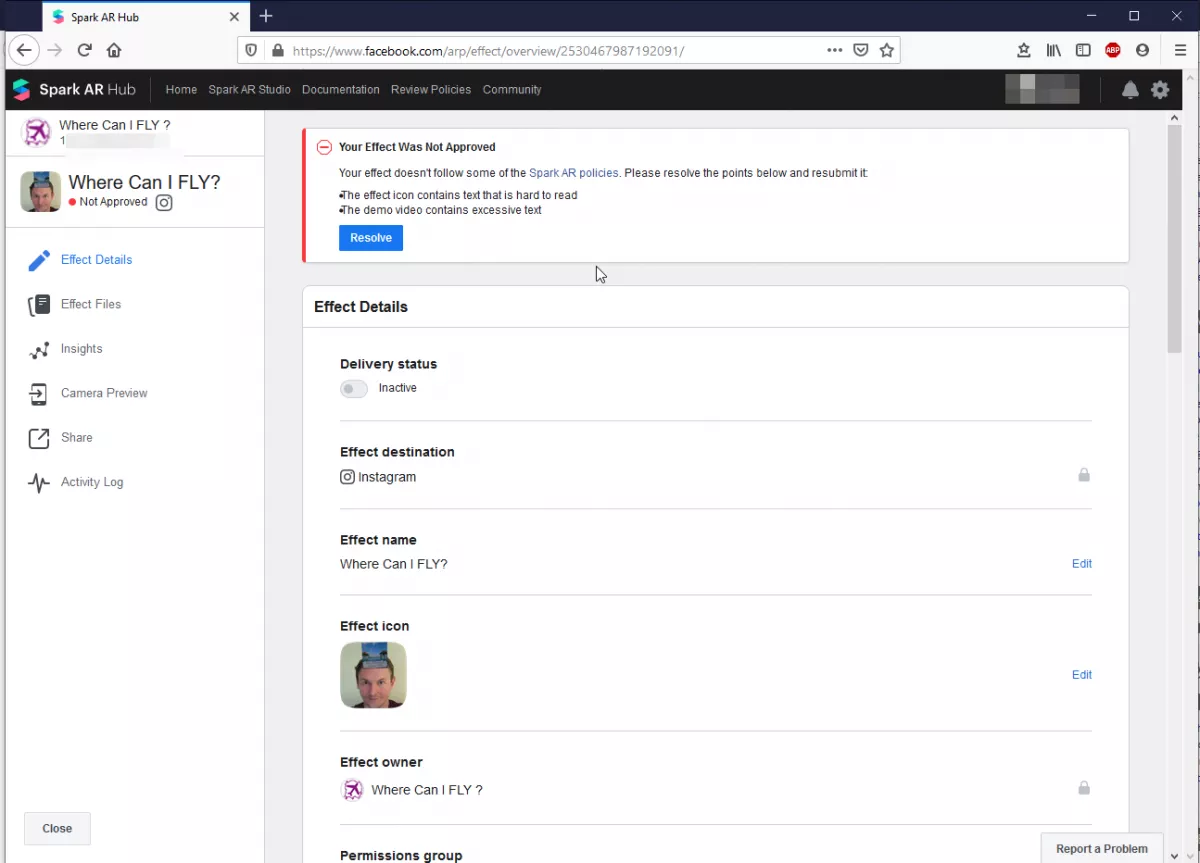Click the Activity Log pulse icon
This screenshot has height=863, width=1200.
(x=39, y=483)
